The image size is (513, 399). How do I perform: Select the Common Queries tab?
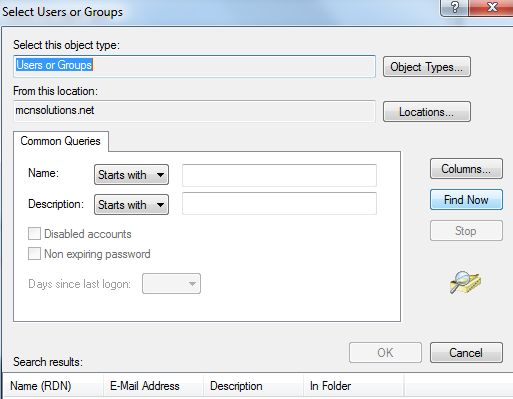[x=60, y=141]
